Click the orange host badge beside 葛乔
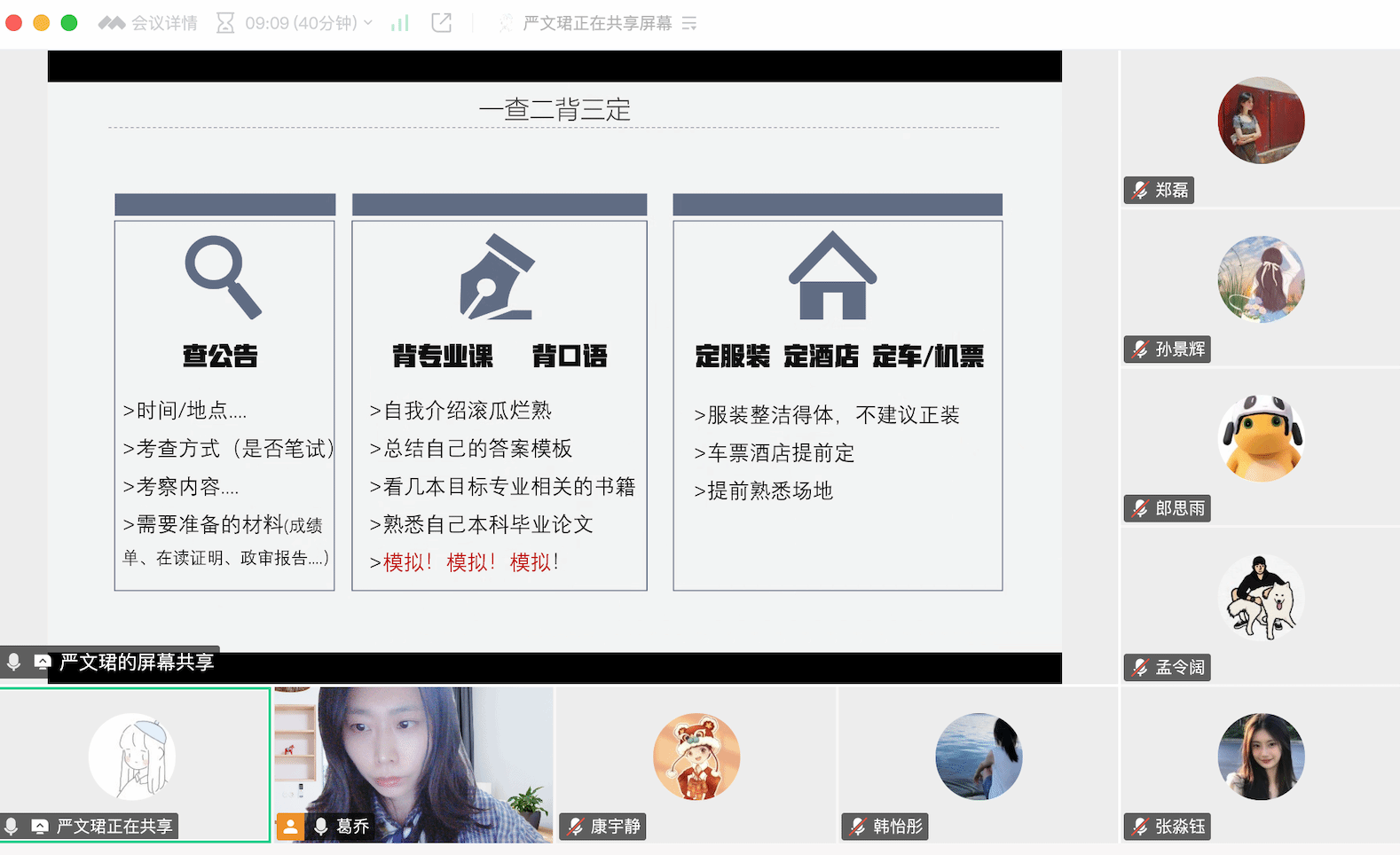1400x855 pixels. click(x=290, y=827)
